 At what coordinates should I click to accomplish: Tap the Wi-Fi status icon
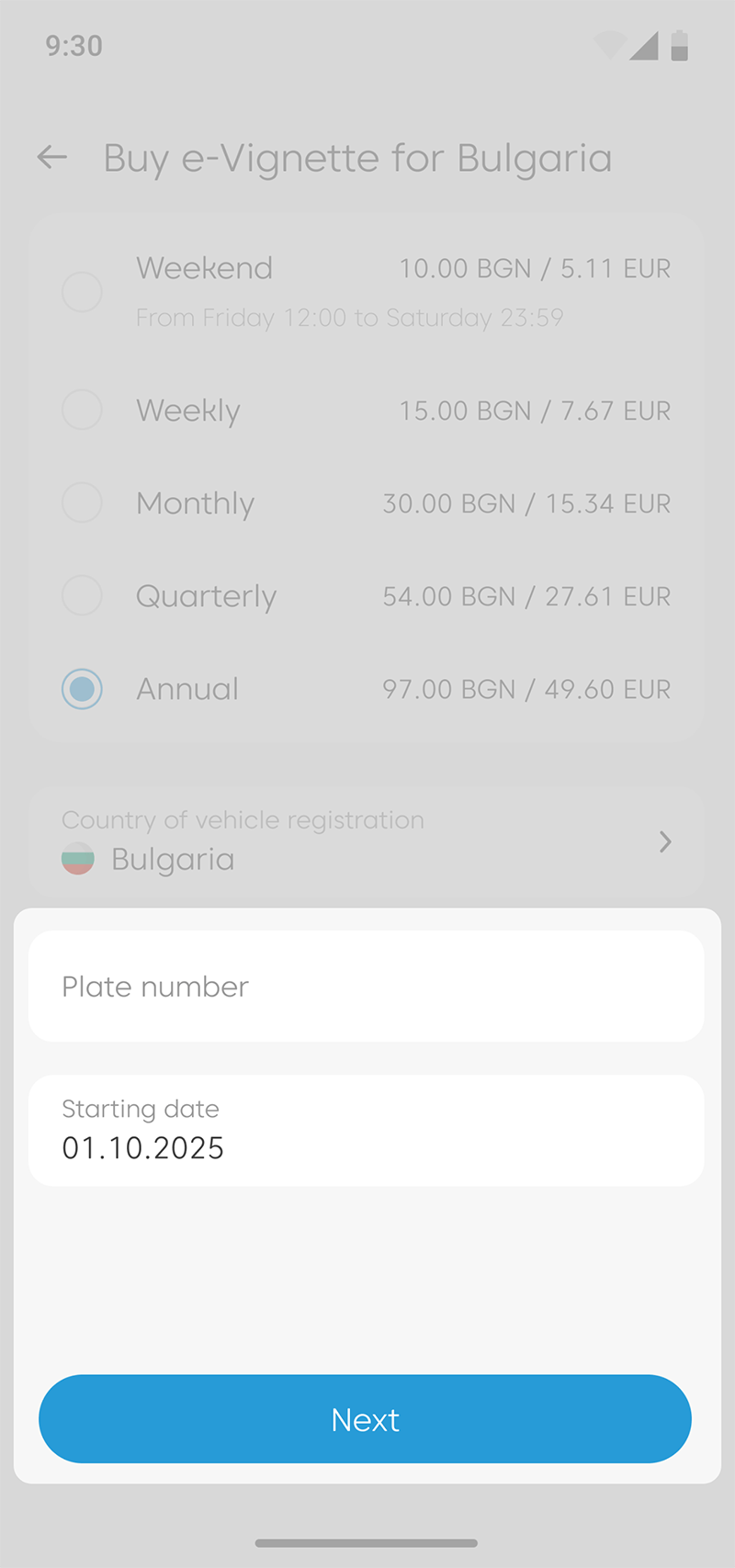pyautogui.click(x=609, y=45)
